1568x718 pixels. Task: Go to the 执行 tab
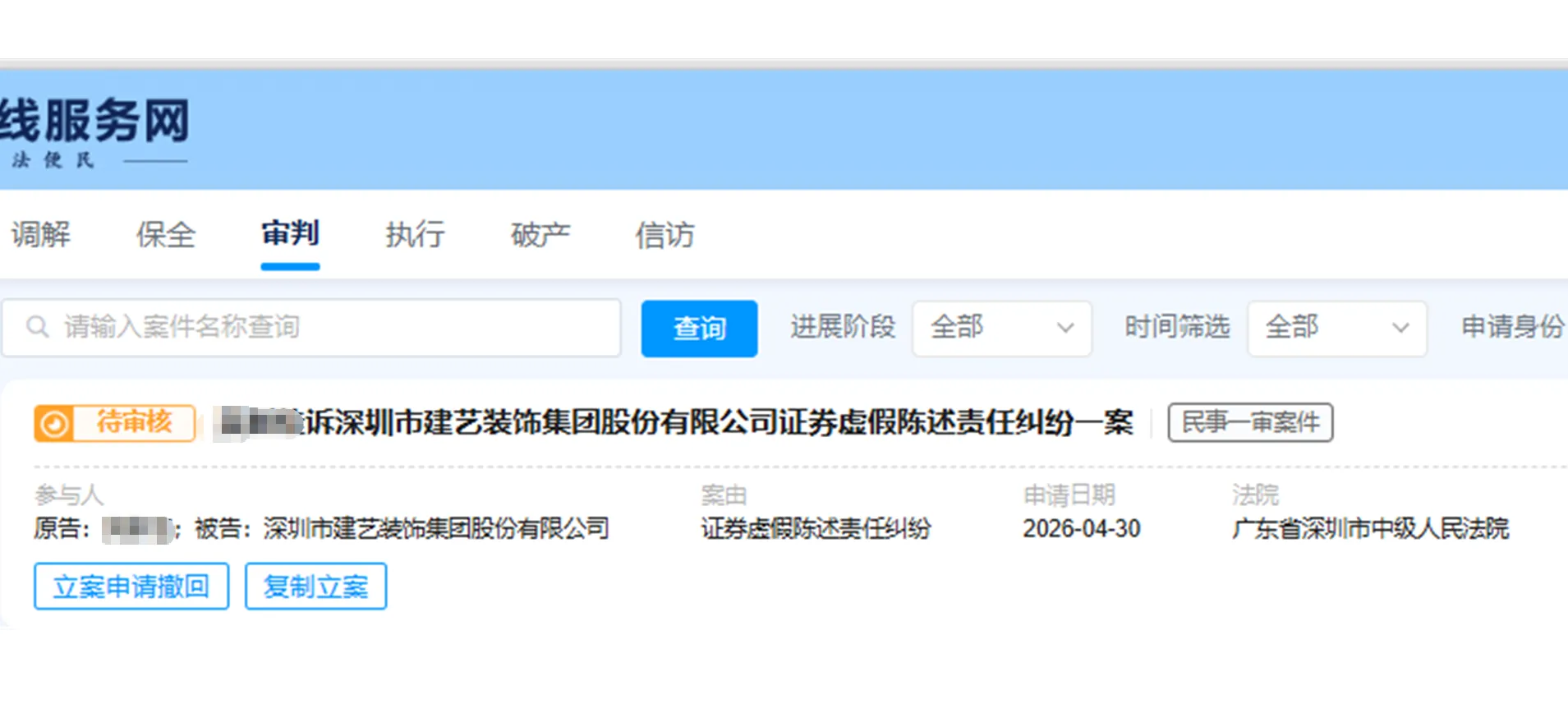coord(415,235)
